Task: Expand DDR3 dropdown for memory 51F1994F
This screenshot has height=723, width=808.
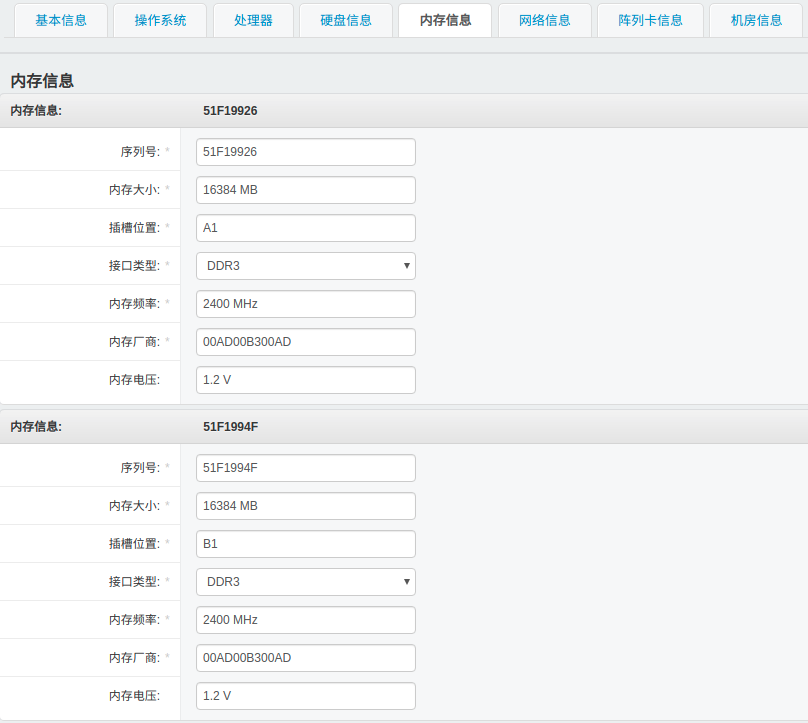Action: 305,581
